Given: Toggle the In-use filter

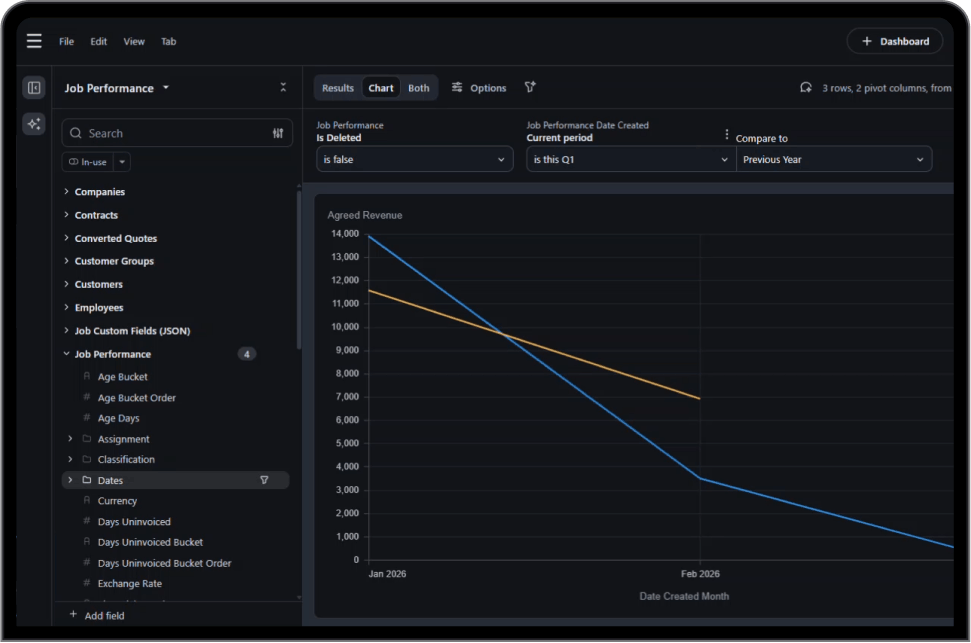Looking at the screenshot, I should click(87, 162).
